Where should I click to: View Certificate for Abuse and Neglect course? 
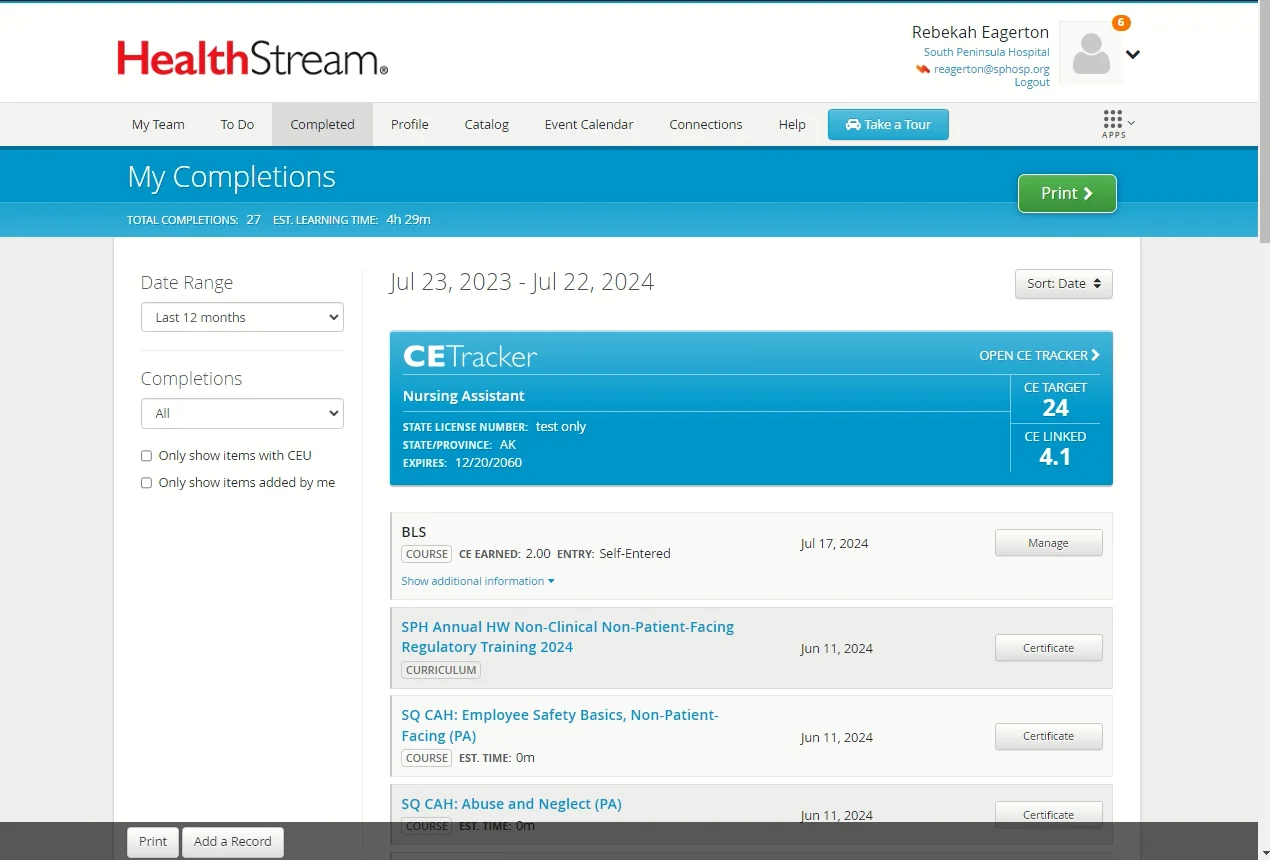coord(1048,815)
